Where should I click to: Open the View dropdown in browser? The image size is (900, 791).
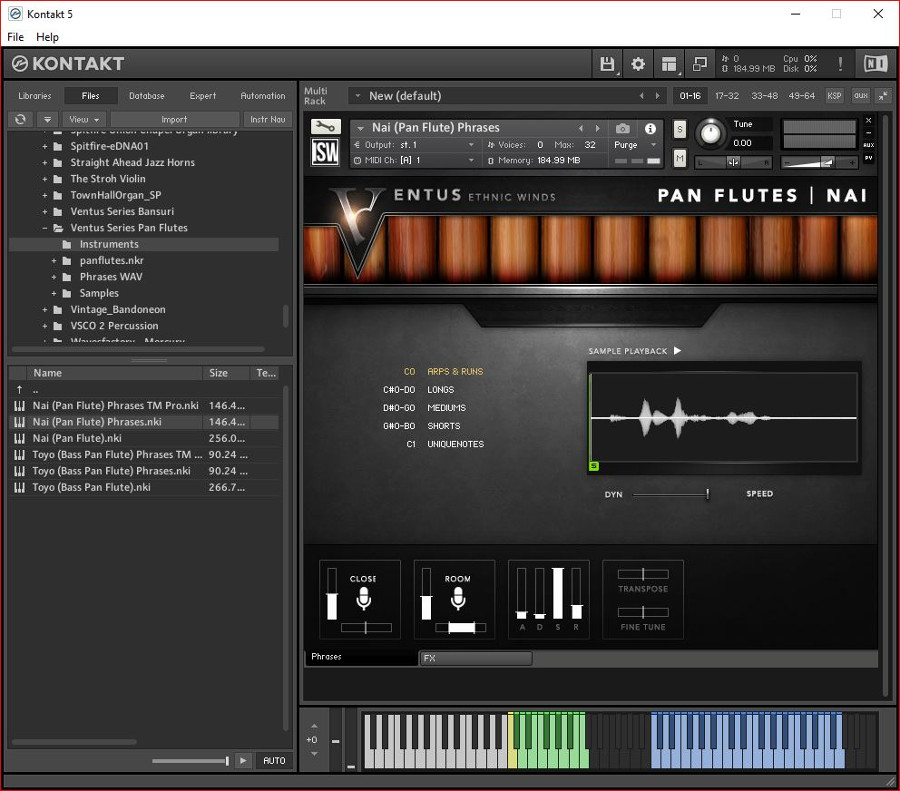(x=84, y=119)
